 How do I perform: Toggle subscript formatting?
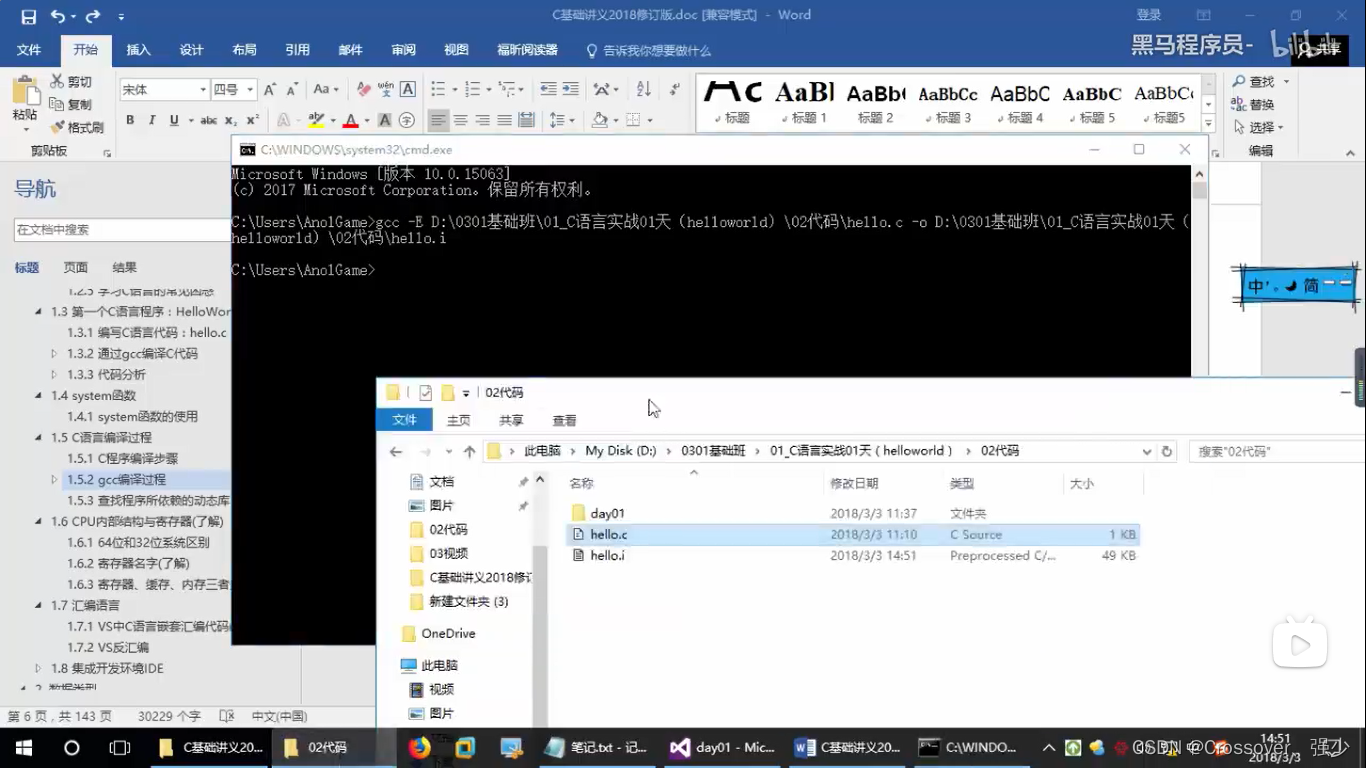229,120
